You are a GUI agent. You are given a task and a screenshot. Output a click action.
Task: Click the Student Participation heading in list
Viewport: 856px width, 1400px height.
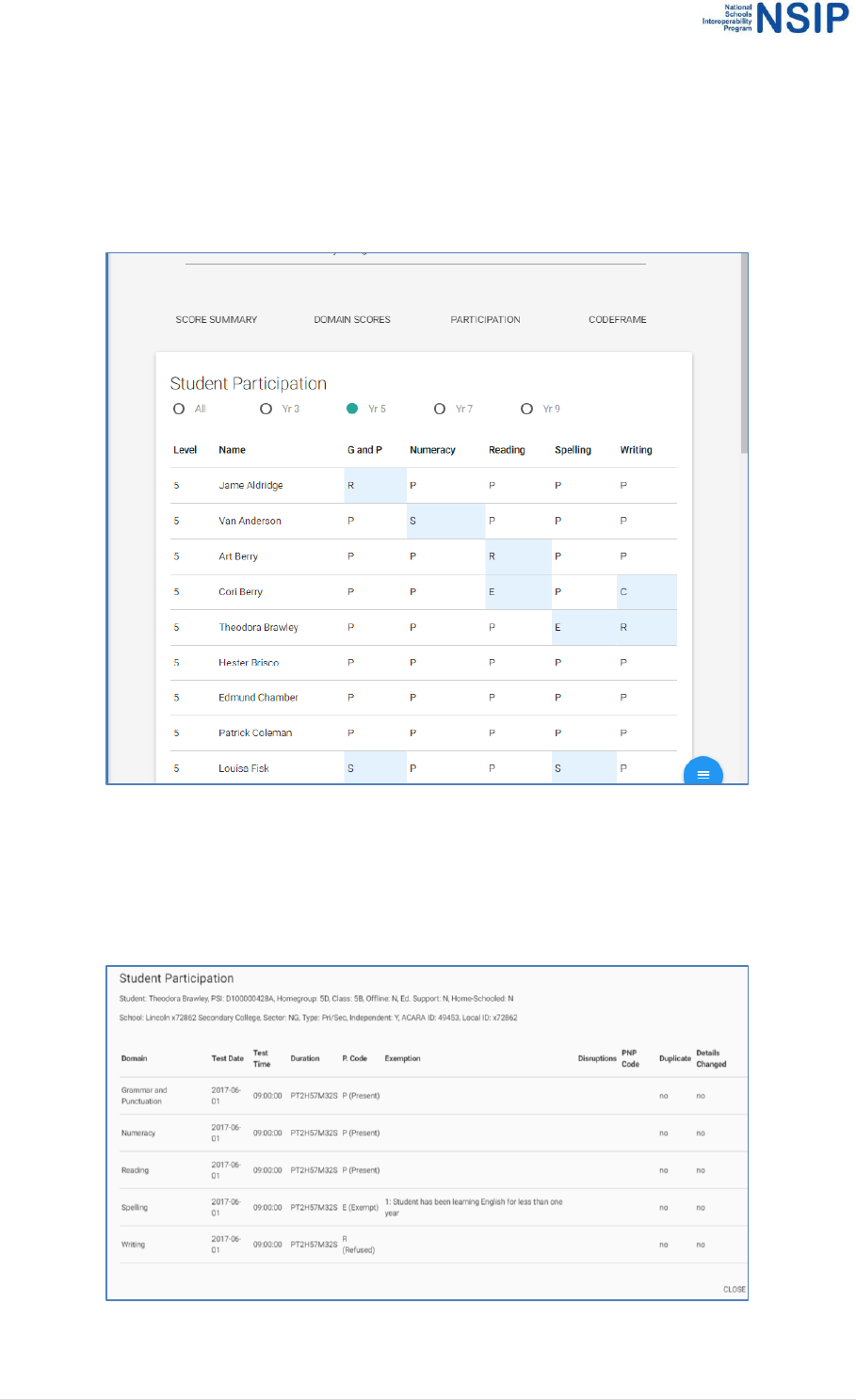tap(249, 383)
